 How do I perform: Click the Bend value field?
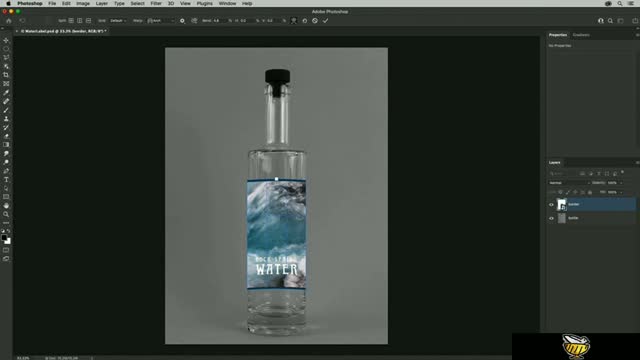click(x=220, y=20)
